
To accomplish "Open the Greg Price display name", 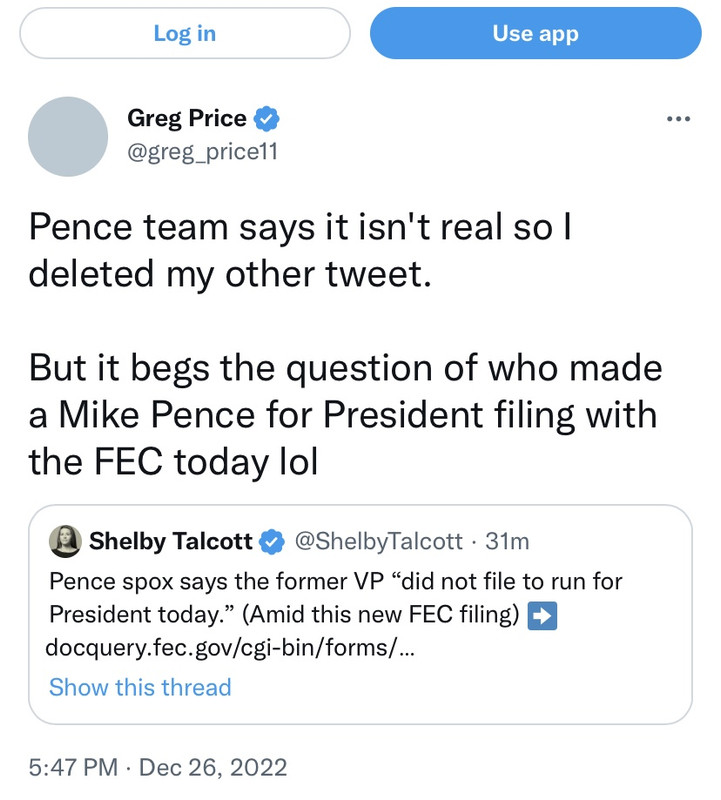I will click(x=186, y=119).
